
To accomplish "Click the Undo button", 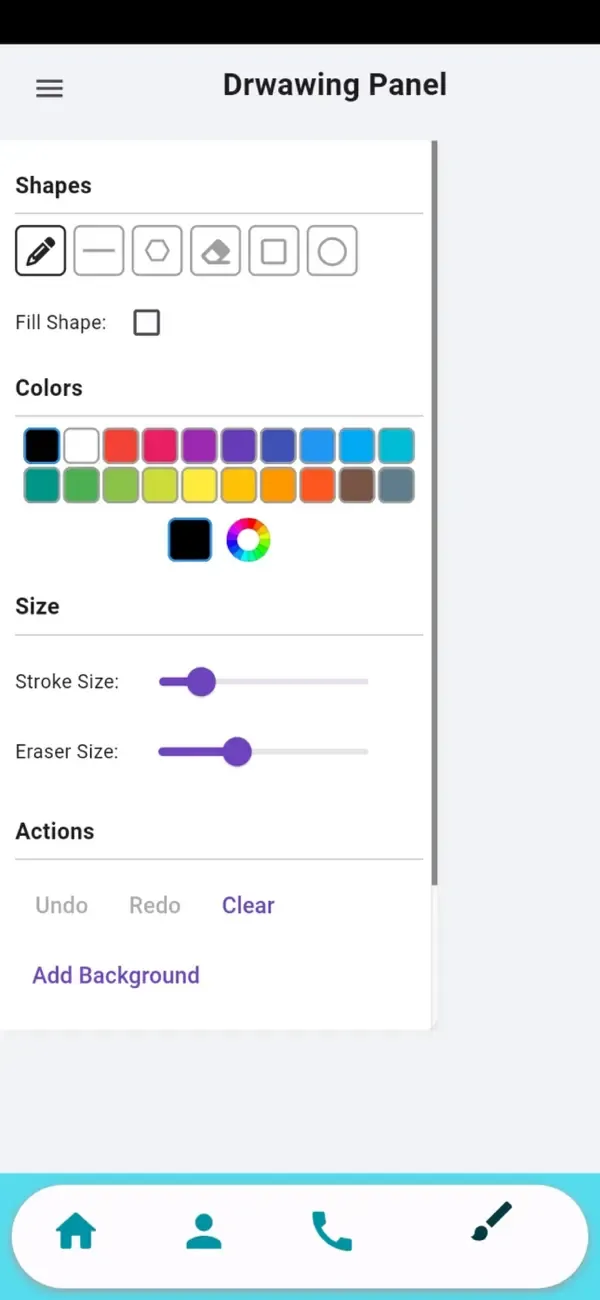I will pos(62,905).
